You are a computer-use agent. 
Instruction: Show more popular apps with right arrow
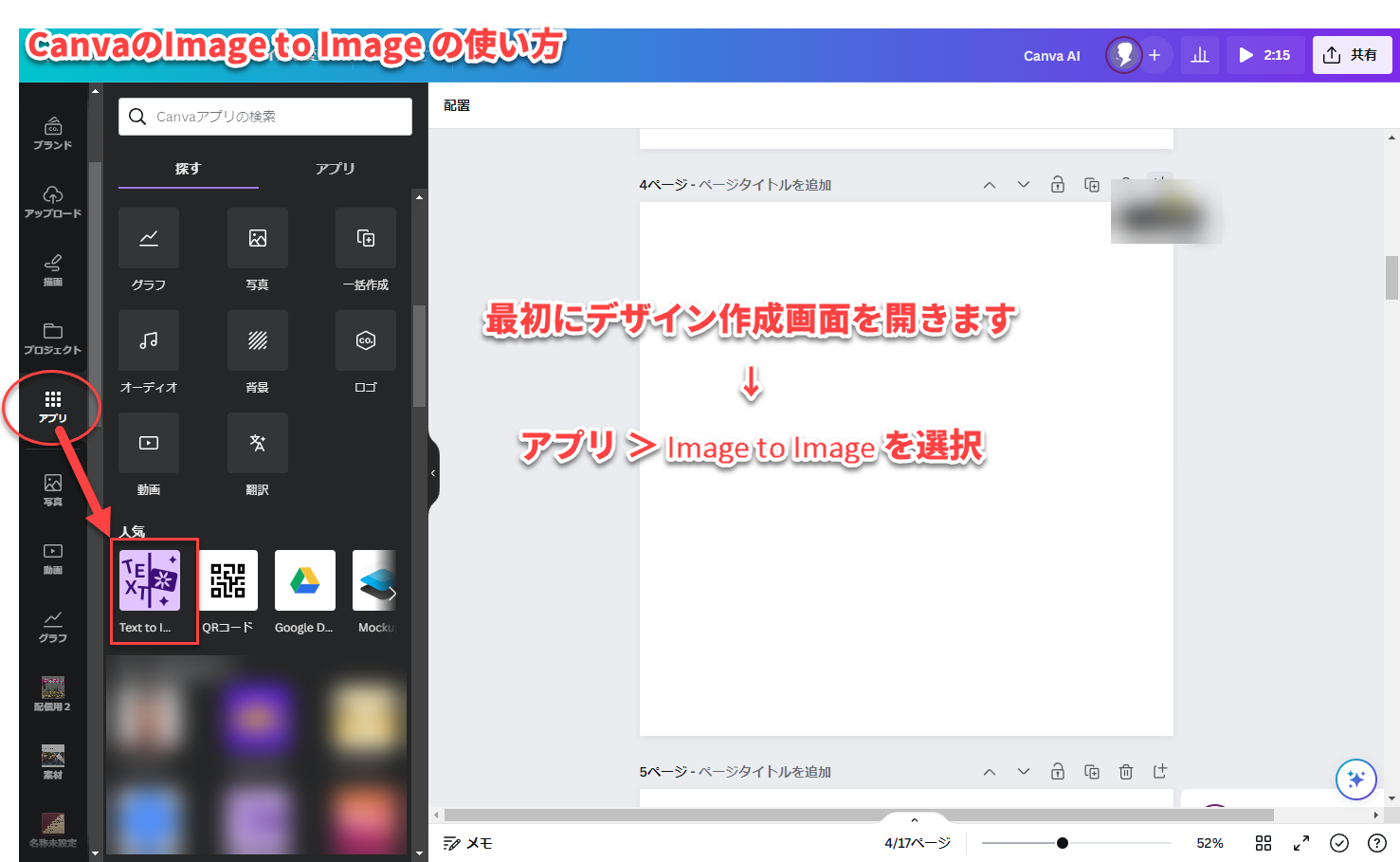click(392, 594)
